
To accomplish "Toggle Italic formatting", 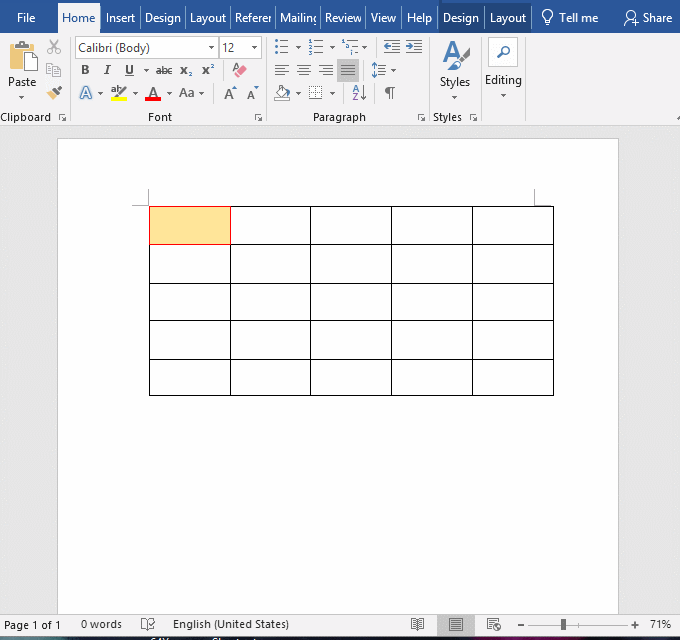I will coord(107,70).
